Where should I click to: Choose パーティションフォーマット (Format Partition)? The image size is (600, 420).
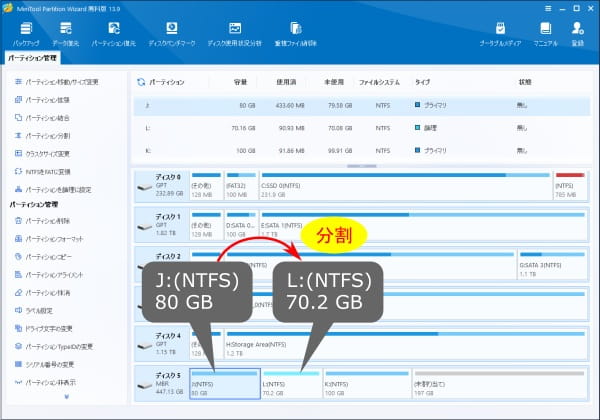point(49,239)
